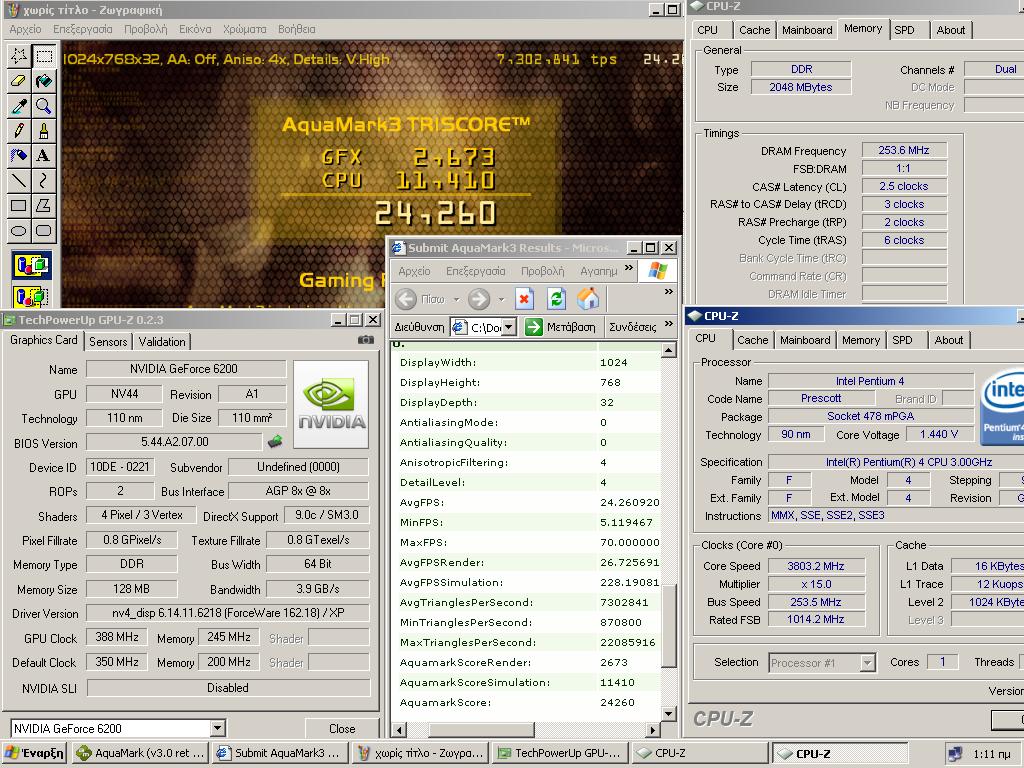Screen dimensions: 1024x768
Task: Select the Rounded Rectangle tool in Paint
Action: tap(44, 231)
